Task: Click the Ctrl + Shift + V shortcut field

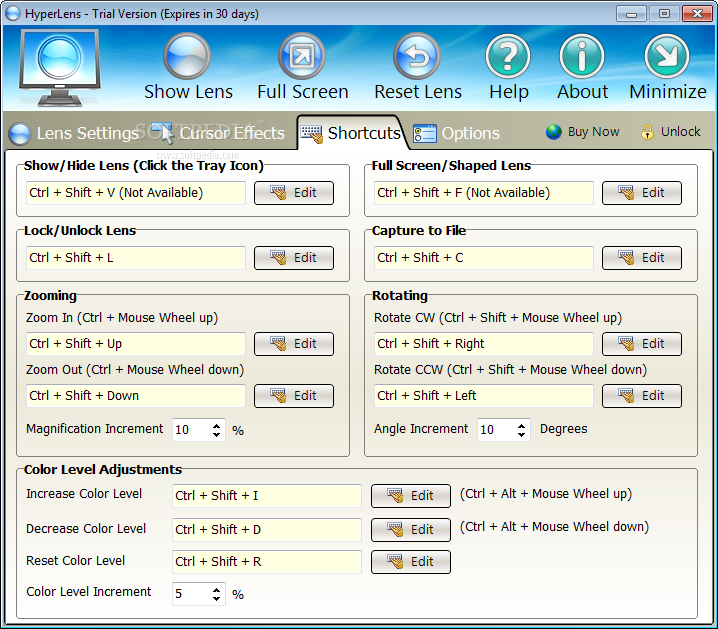Action: coord(136,193)
